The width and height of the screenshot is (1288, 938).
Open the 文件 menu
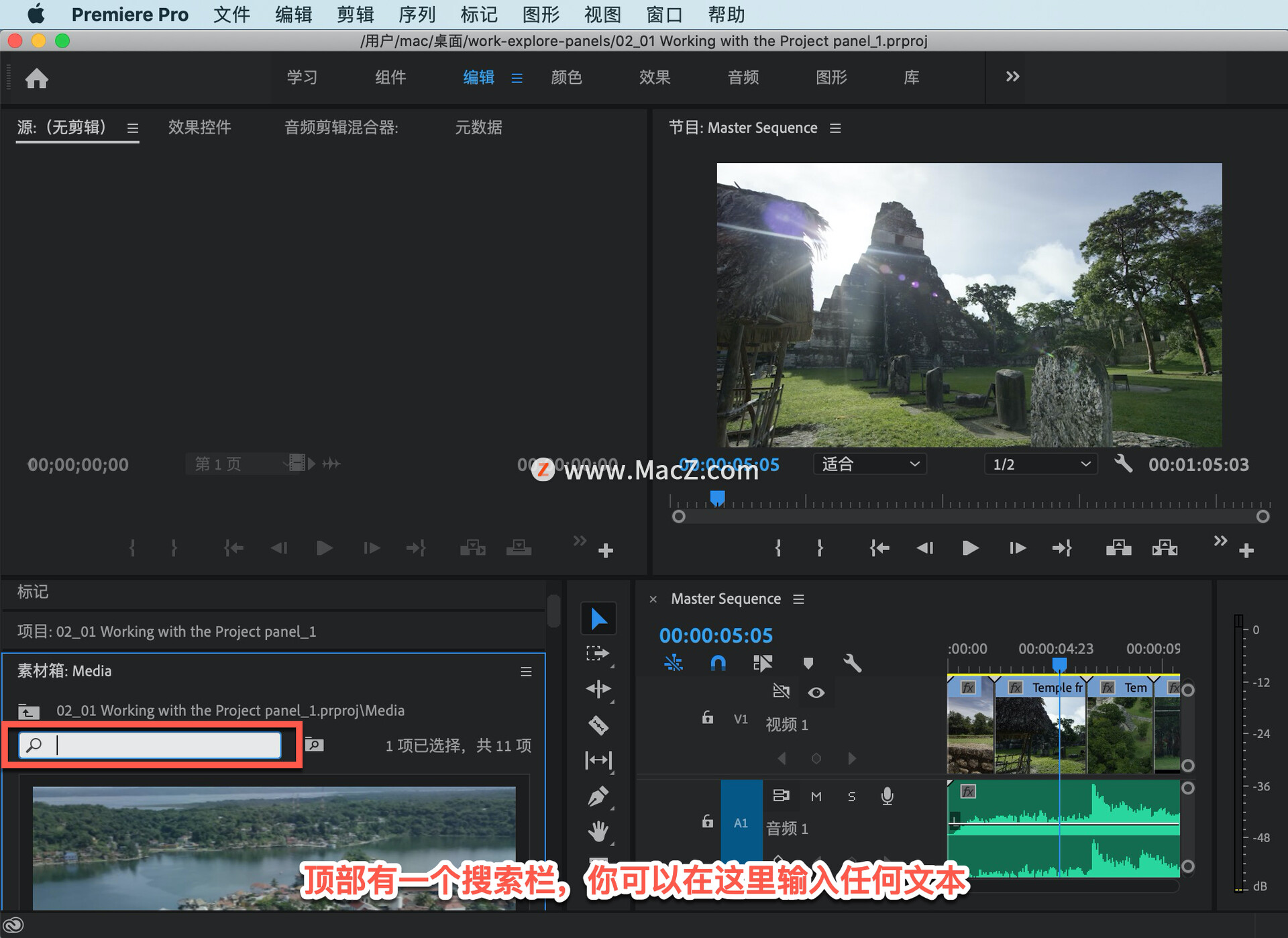(231, 14)
